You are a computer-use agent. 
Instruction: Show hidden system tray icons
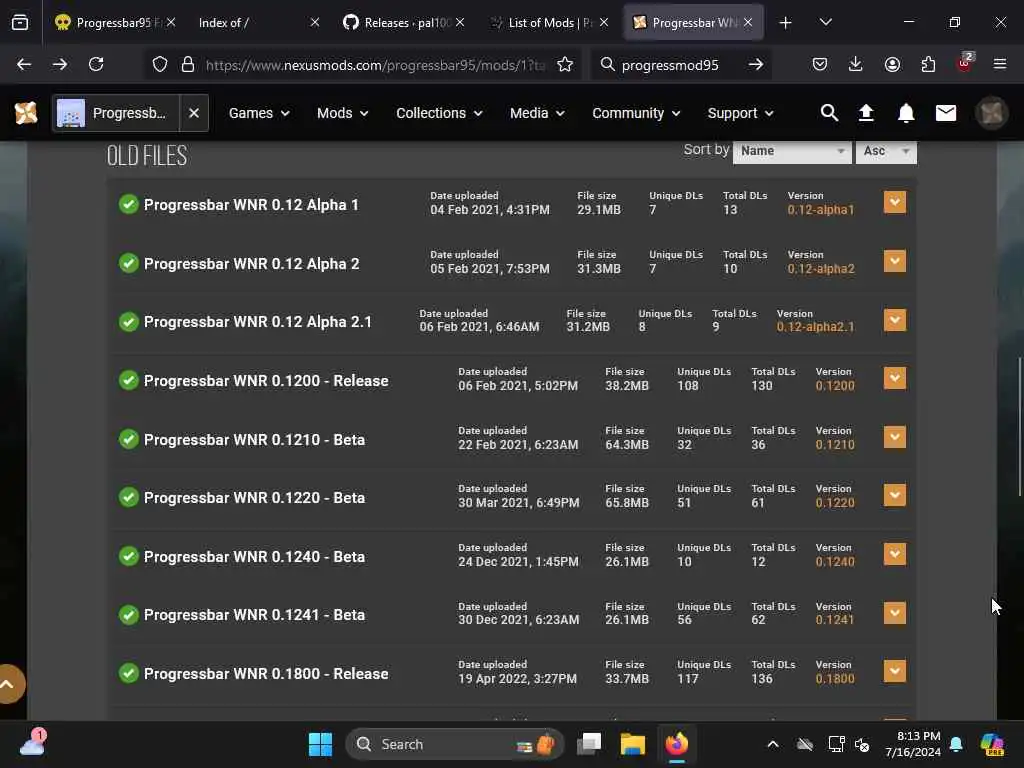(x=773, y=744)
